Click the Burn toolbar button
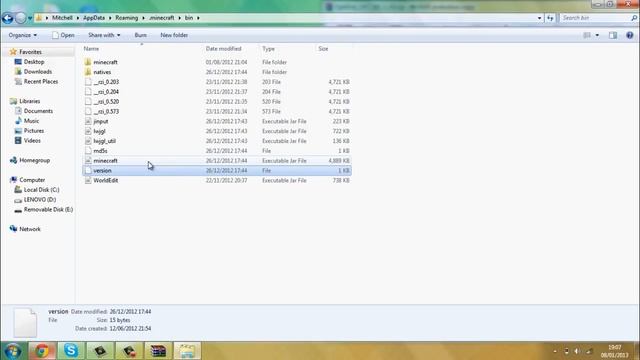This screenshot has height=360, width=640. pos(140,35)
